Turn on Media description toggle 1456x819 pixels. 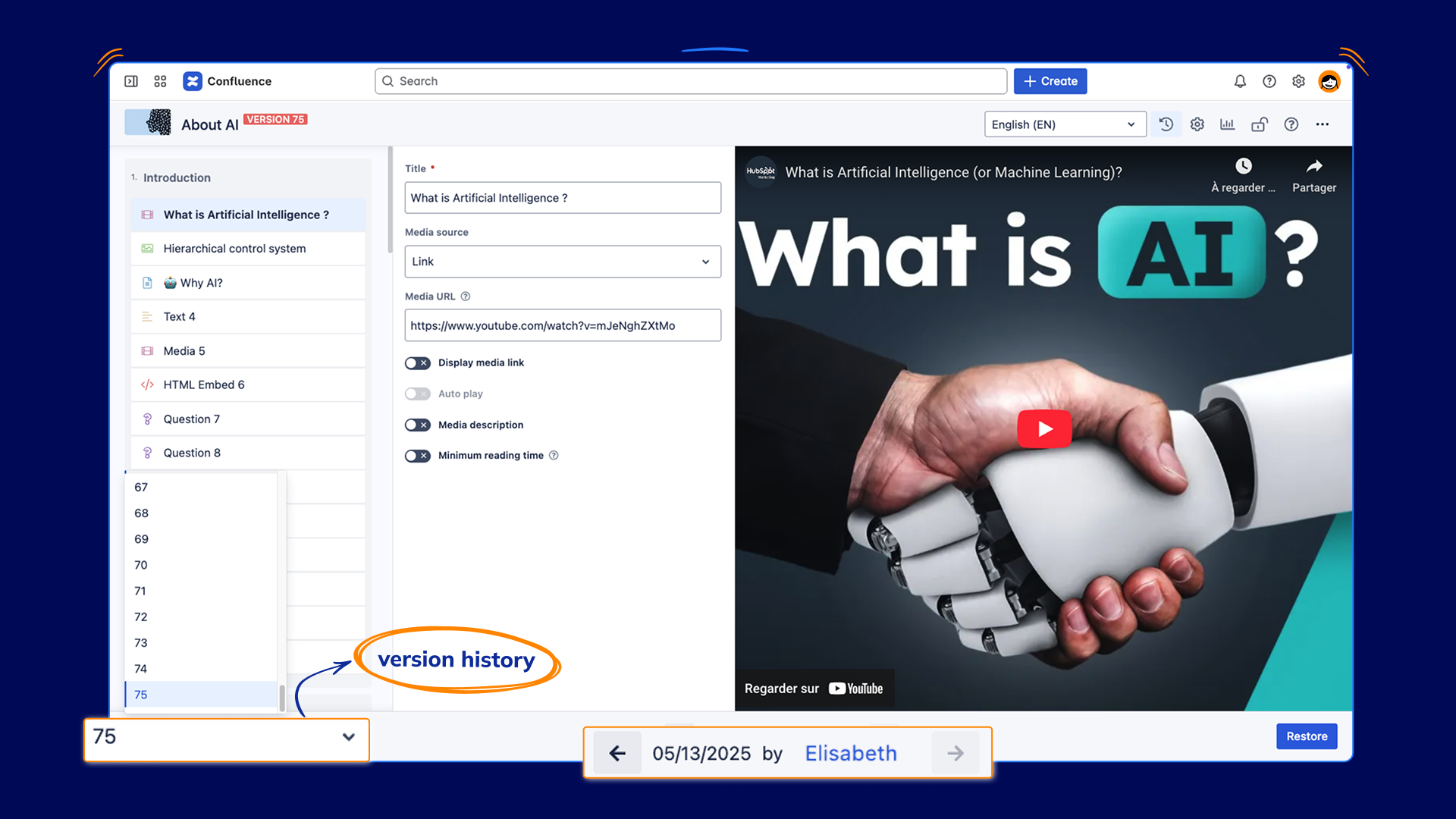coord(417,425)
